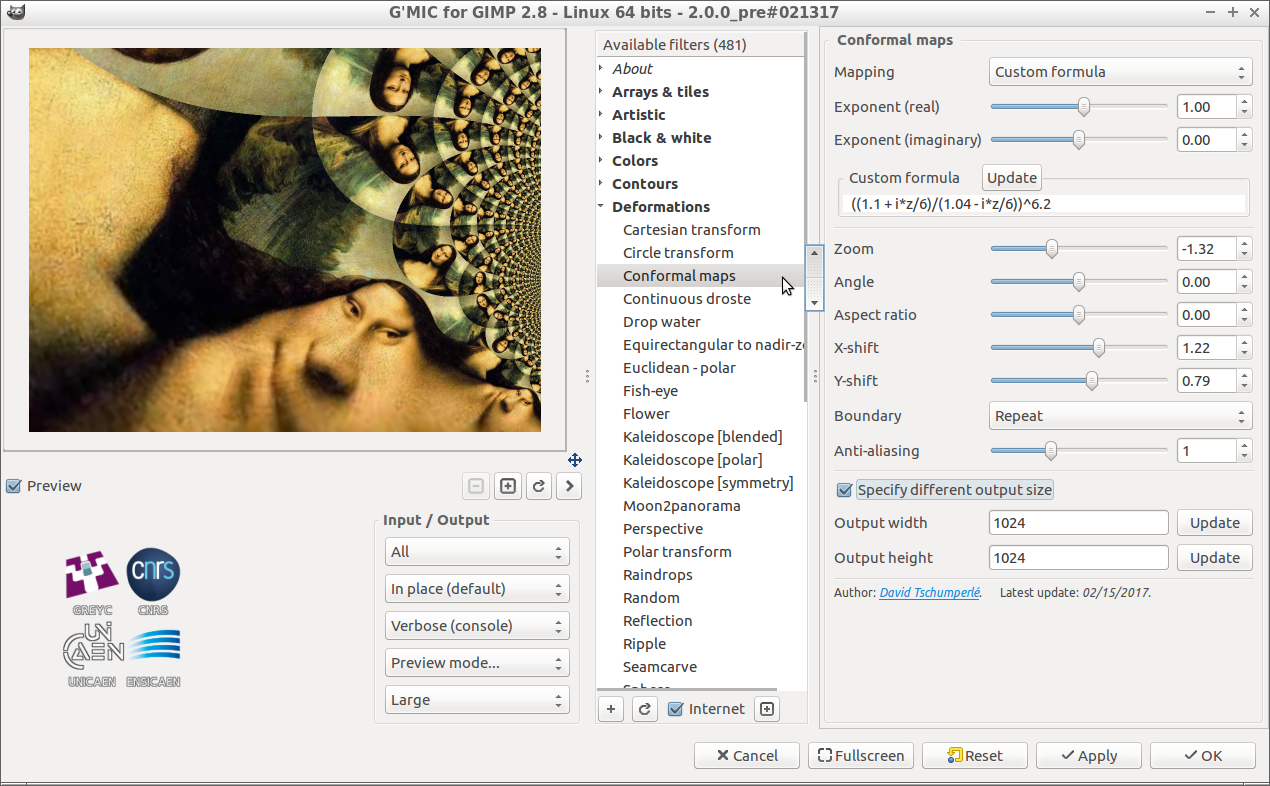The height and width of the screenshot is (786, 1270).
Task: Expand the Arrays & tiles category
Action: (x=601, y=92)
